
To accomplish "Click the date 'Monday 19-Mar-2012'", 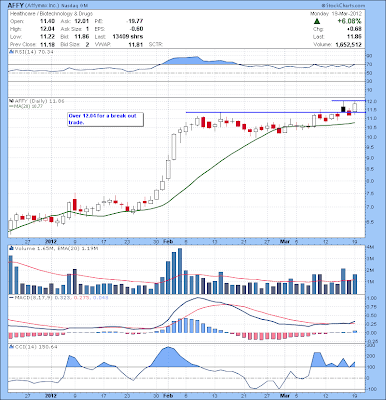I will [x=336, y=14].
